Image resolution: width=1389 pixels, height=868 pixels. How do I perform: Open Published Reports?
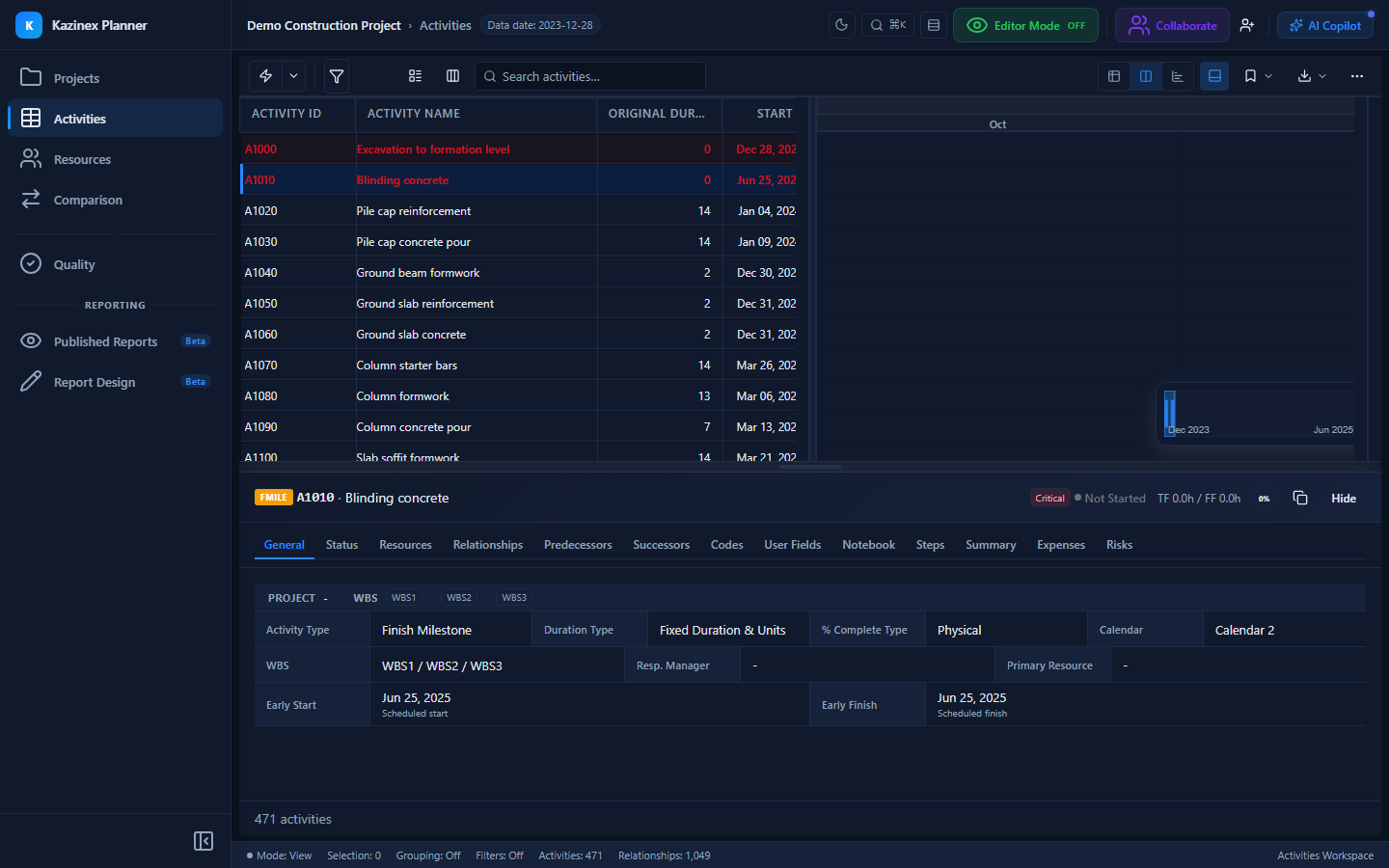point(115,341)
